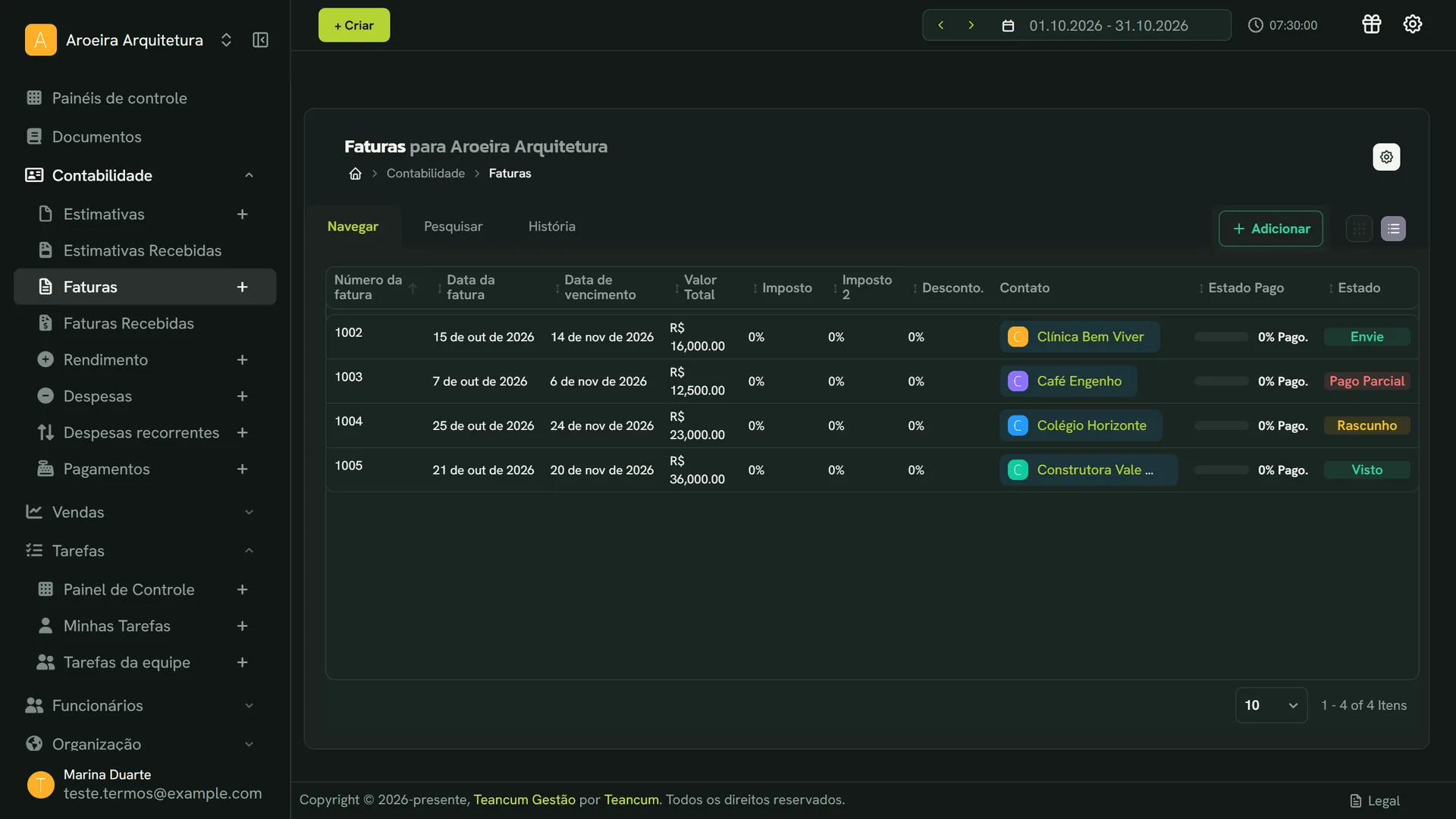
Task: Open the timer clock showing 07:30:00
Action: click(x=1282, y=25)
